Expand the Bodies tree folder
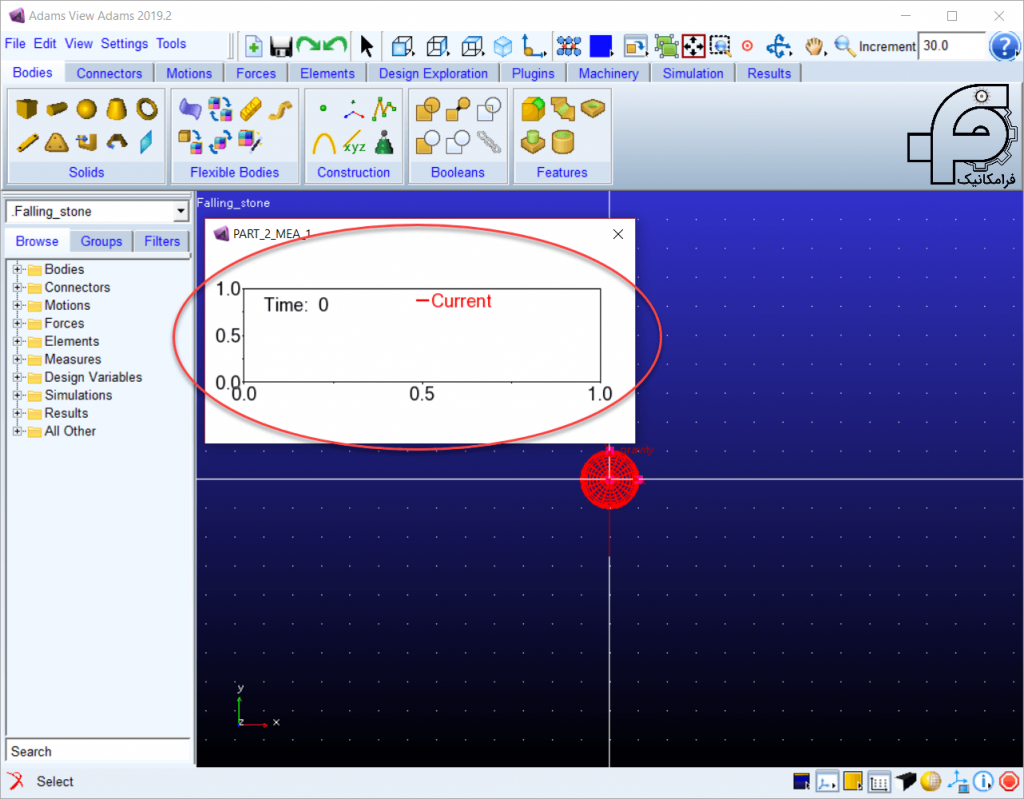1024x799 pixels. click(x=18, y=269)
